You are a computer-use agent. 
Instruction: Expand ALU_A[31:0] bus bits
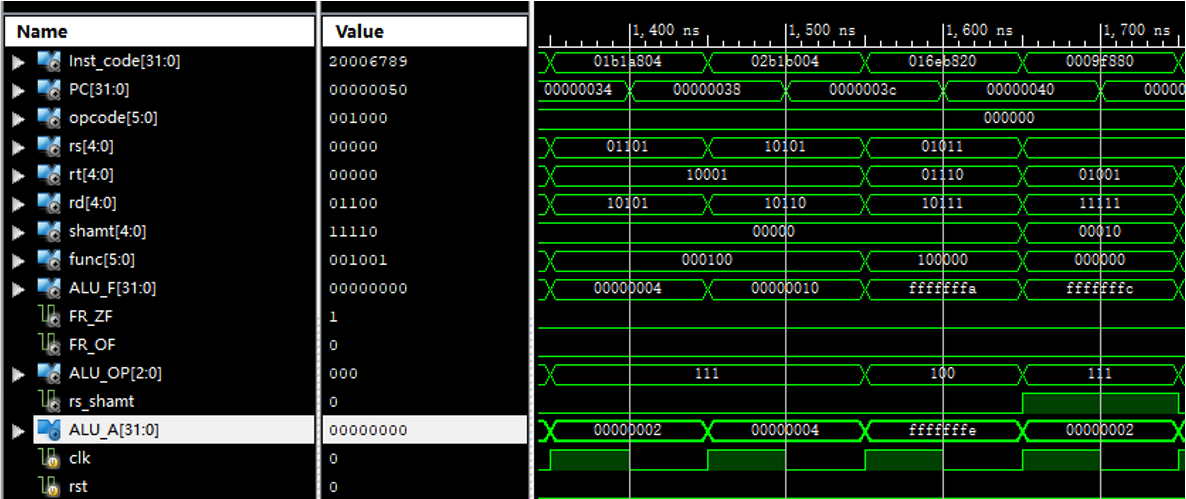pos(17,430)
